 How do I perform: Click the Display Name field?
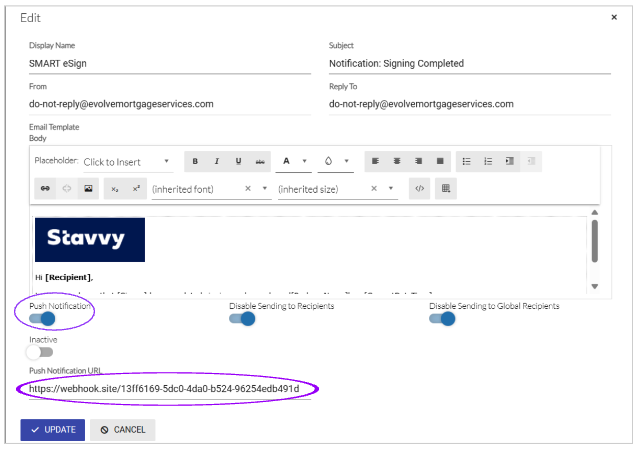point(170,64)
